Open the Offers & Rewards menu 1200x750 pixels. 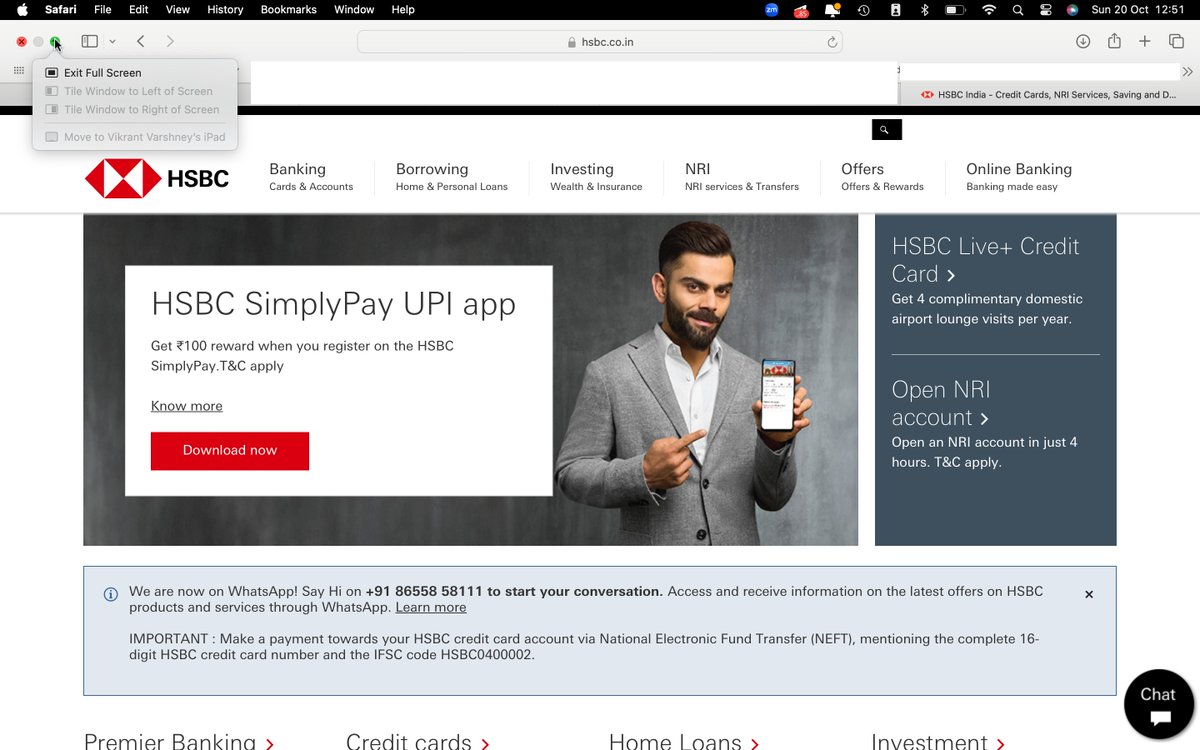[882, 177]
